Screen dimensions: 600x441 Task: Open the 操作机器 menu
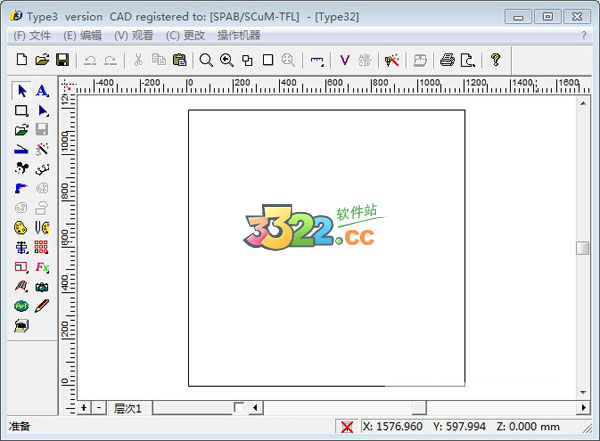click(239, 36)
